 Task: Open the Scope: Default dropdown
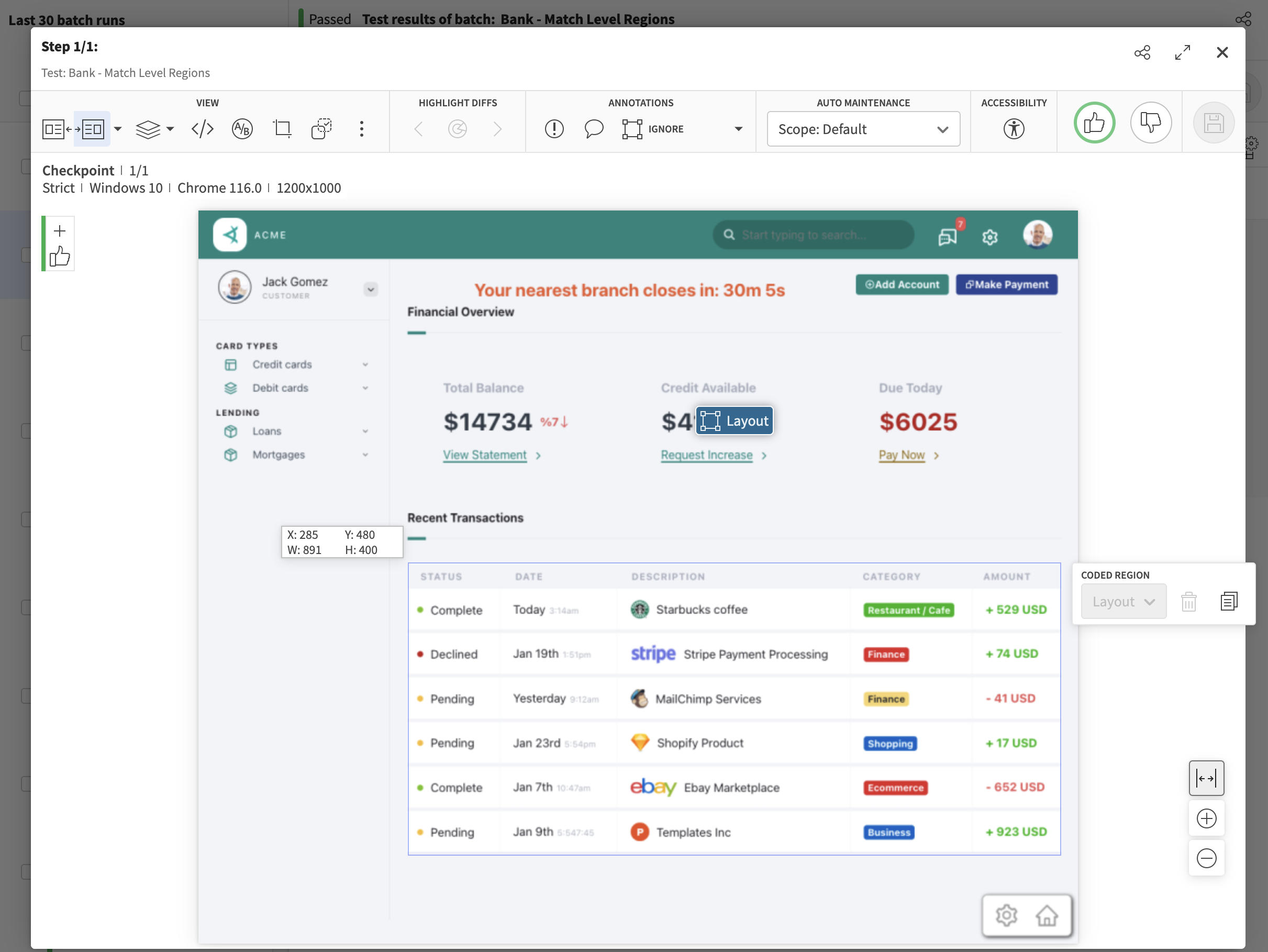(863, 129)
